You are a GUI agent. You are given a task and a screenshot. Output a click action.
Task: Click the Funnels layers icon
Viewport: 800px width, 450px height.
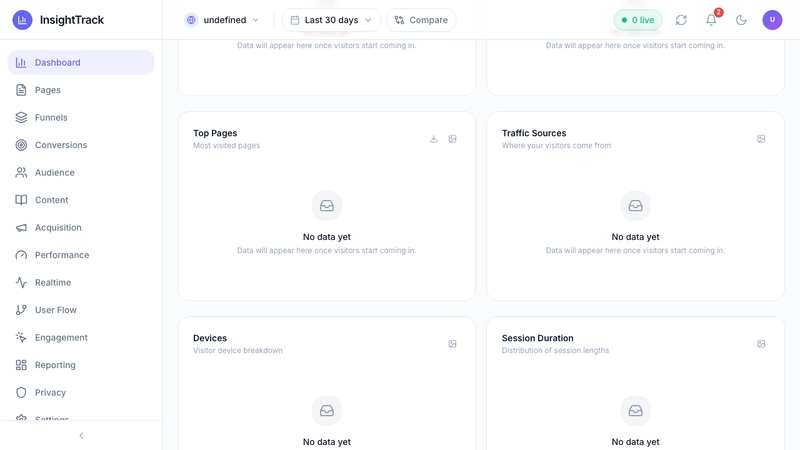(x=21, y=117)
